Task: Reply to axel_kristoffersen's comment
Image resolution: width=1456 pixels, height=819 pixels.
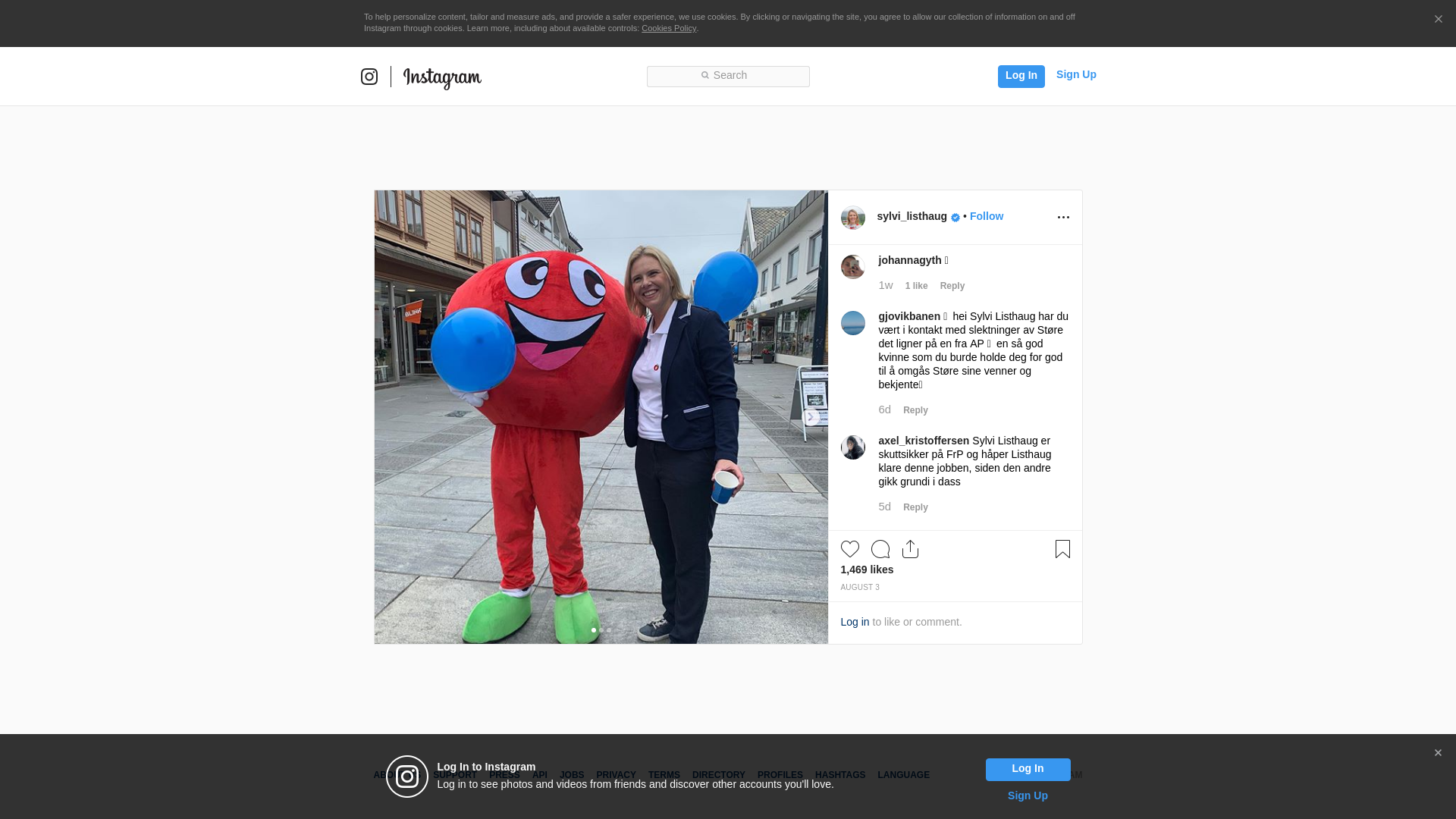Action: (x=915, y=507)
